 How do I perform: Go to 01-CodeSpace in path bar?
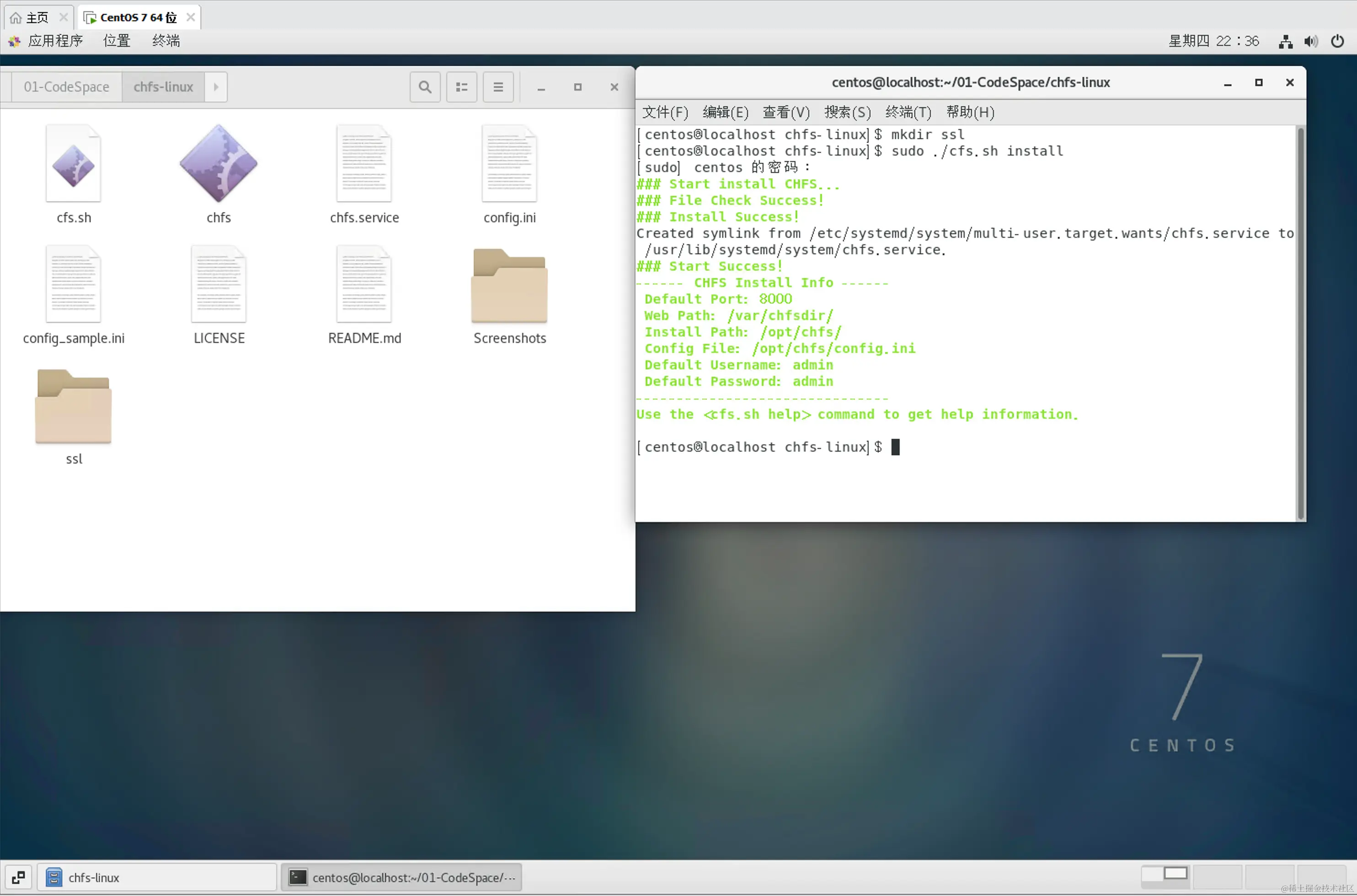pos(66,87)
